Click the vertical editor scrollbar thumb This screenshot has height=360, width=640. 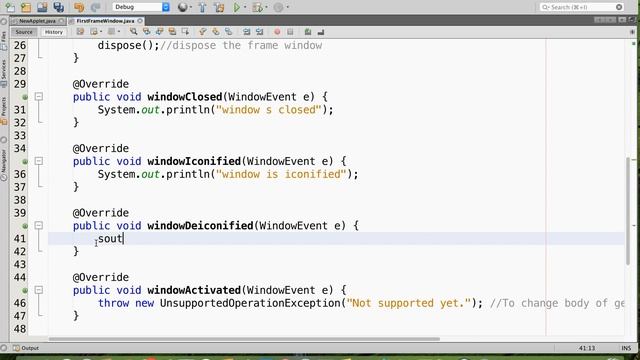point(628,211)
